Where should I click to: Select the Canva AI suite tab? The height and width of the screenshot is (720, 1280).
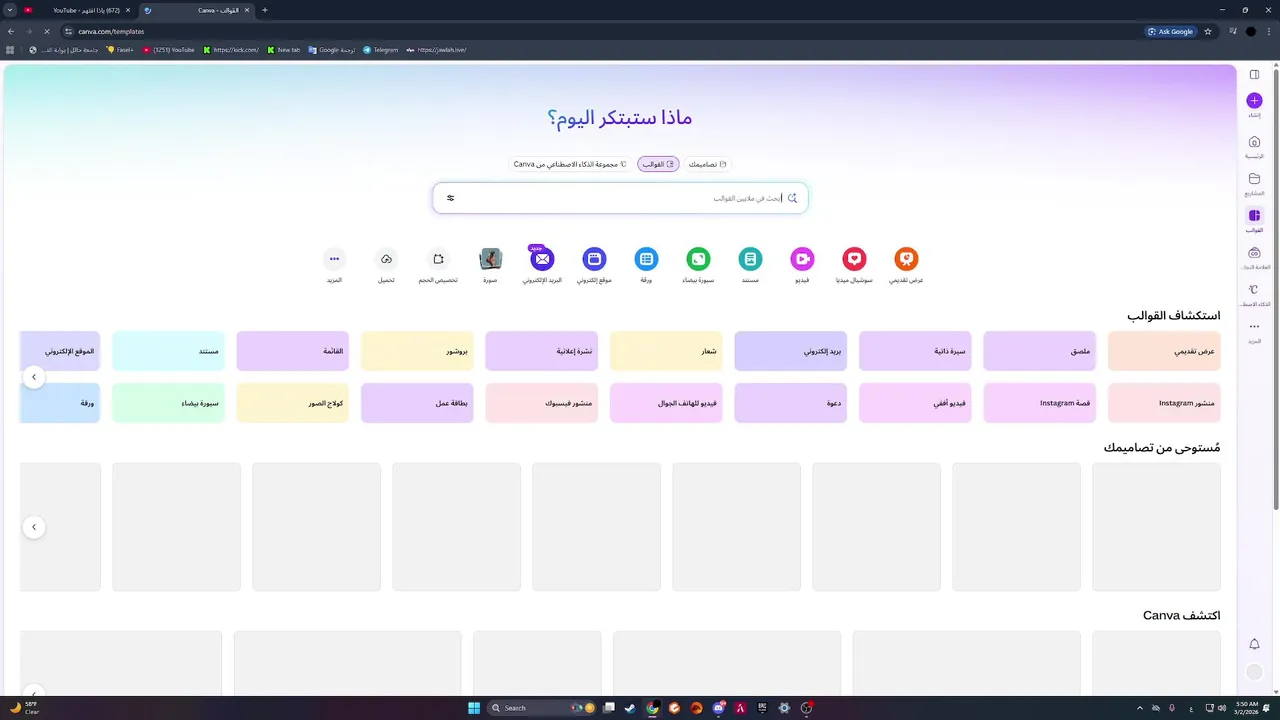(x=570, y=164)
